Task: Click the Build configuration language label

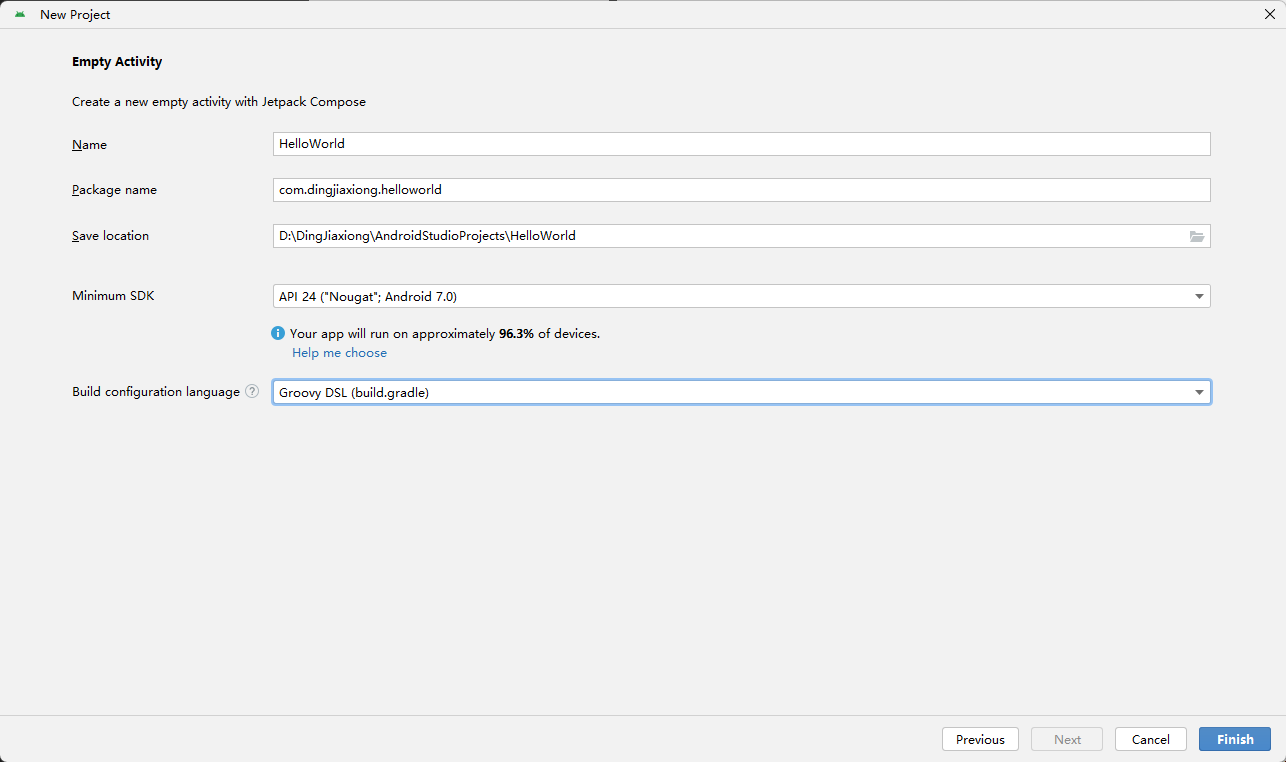Action: (x=156, y=392)
